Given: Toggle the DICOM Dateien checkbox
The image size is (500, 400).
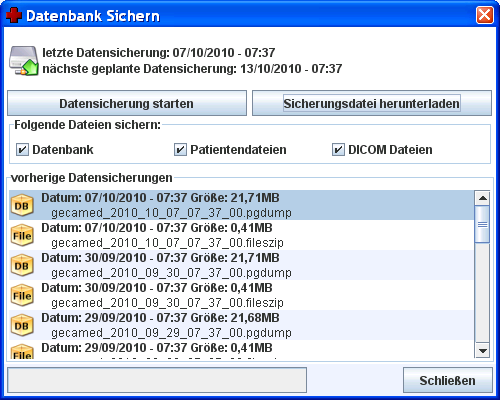Looking at the screenshot, I should pos(338,150).
